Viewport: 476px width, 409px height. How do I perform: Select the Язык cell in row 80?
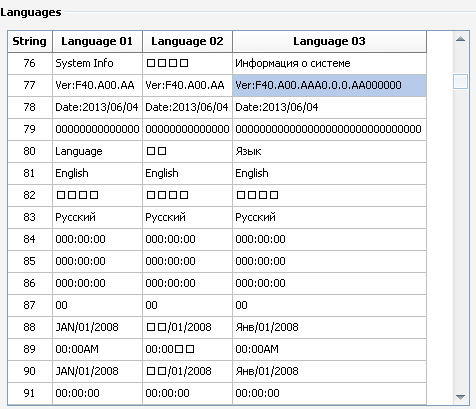[x=329, y=151]
